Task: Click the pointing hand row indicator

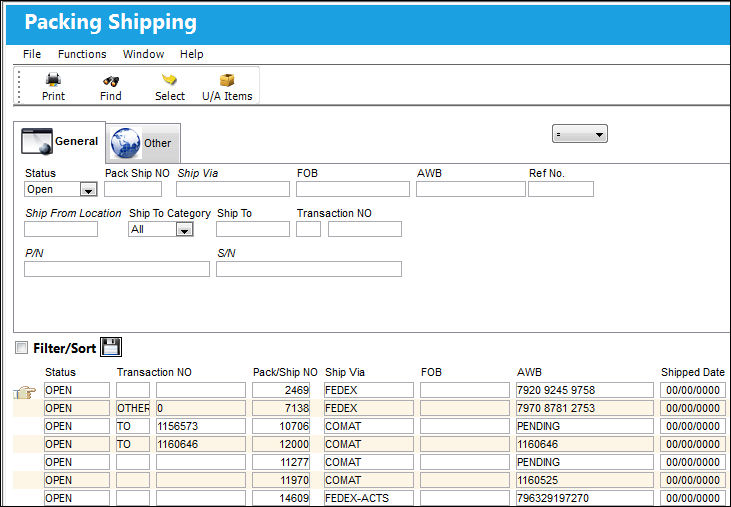Action: (24, 392)
